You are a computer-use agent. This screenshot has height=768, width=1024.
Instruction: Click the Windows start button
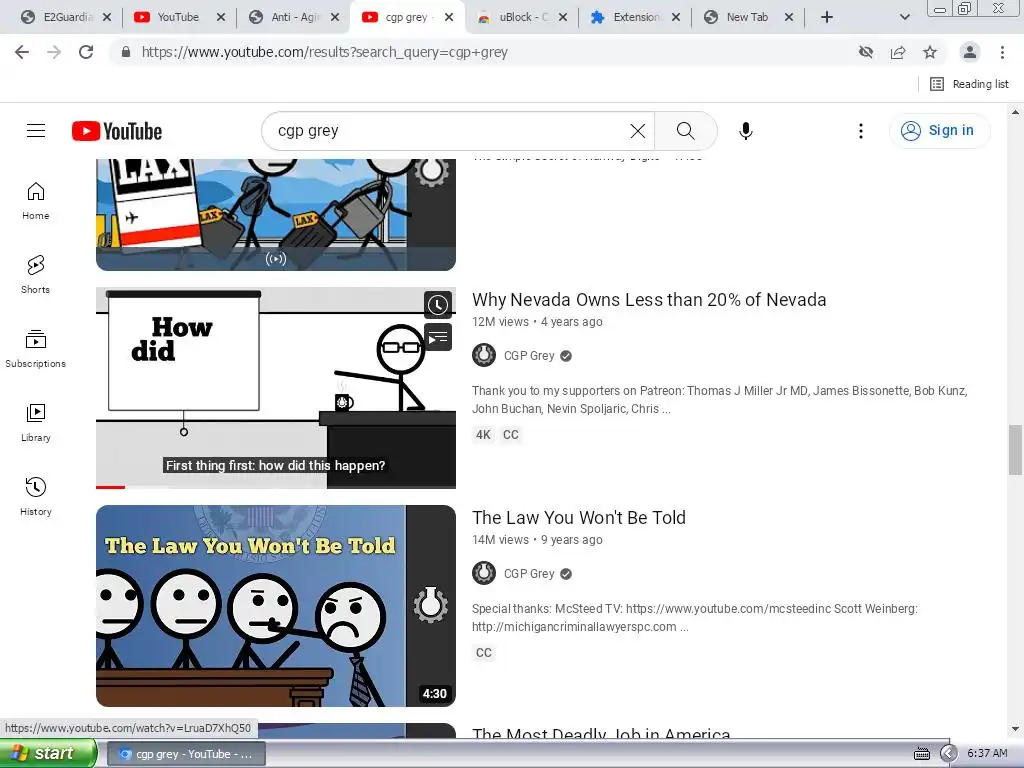coord(48,753)
